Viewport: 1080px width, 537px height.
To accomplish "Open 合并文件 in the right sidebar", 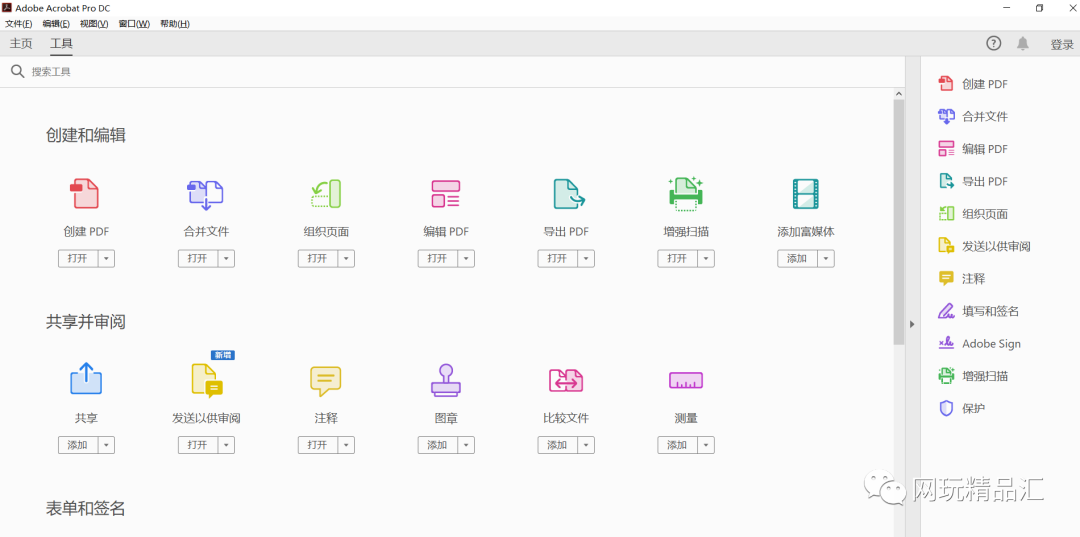I will click(973, 116).
